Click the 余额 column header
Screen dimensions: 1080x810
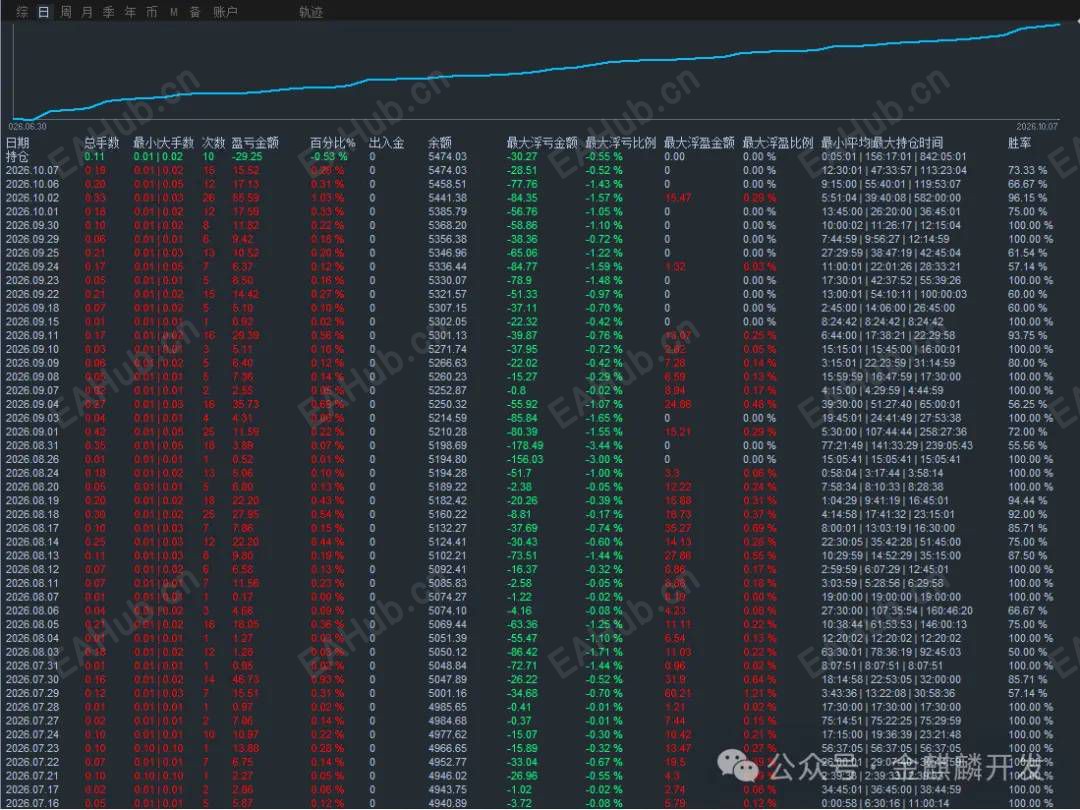click(x=439, y=143)
